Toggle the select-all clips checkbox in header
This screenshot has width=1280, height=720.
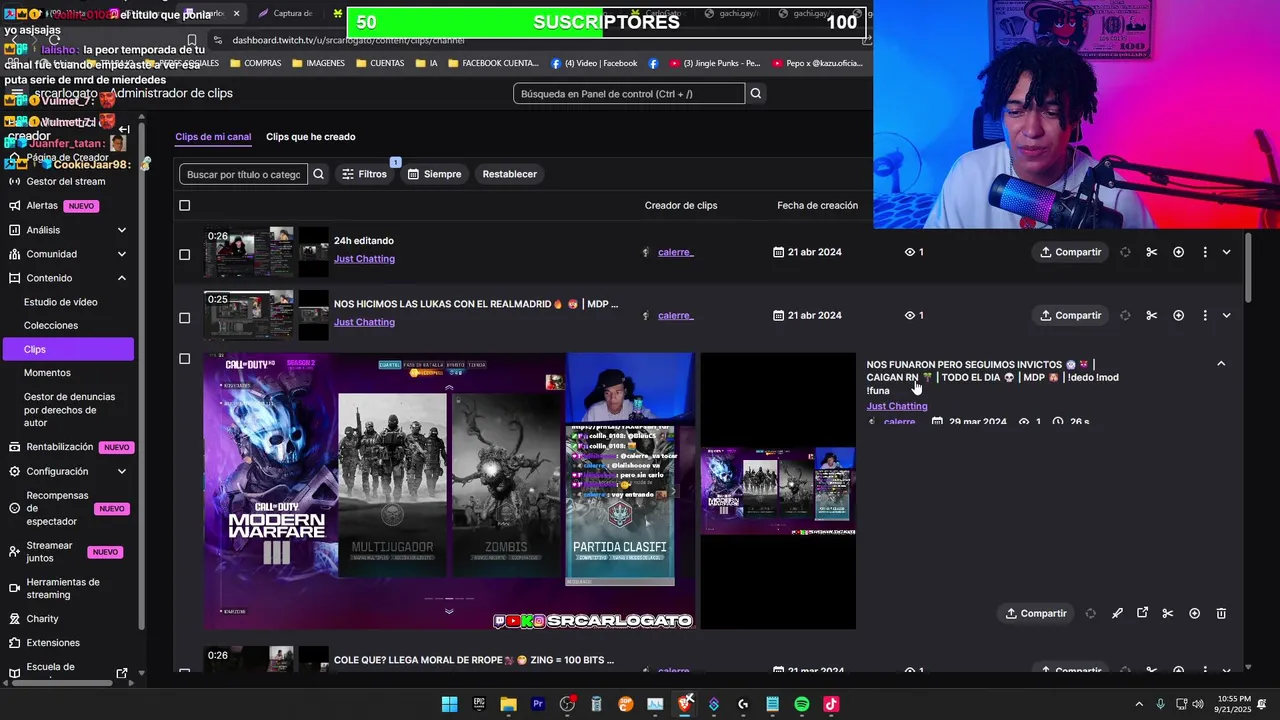[x=184, y=205]
